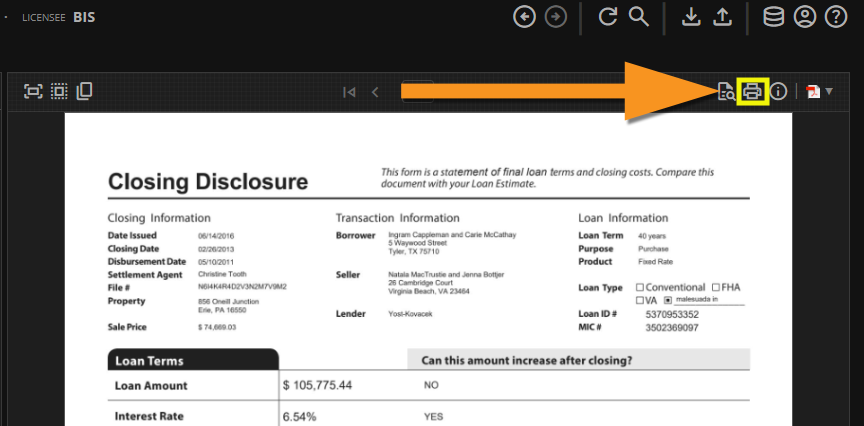Click the Closing Disclosure heading
This screenshot has width=864, height=426.
pos(208,181)
